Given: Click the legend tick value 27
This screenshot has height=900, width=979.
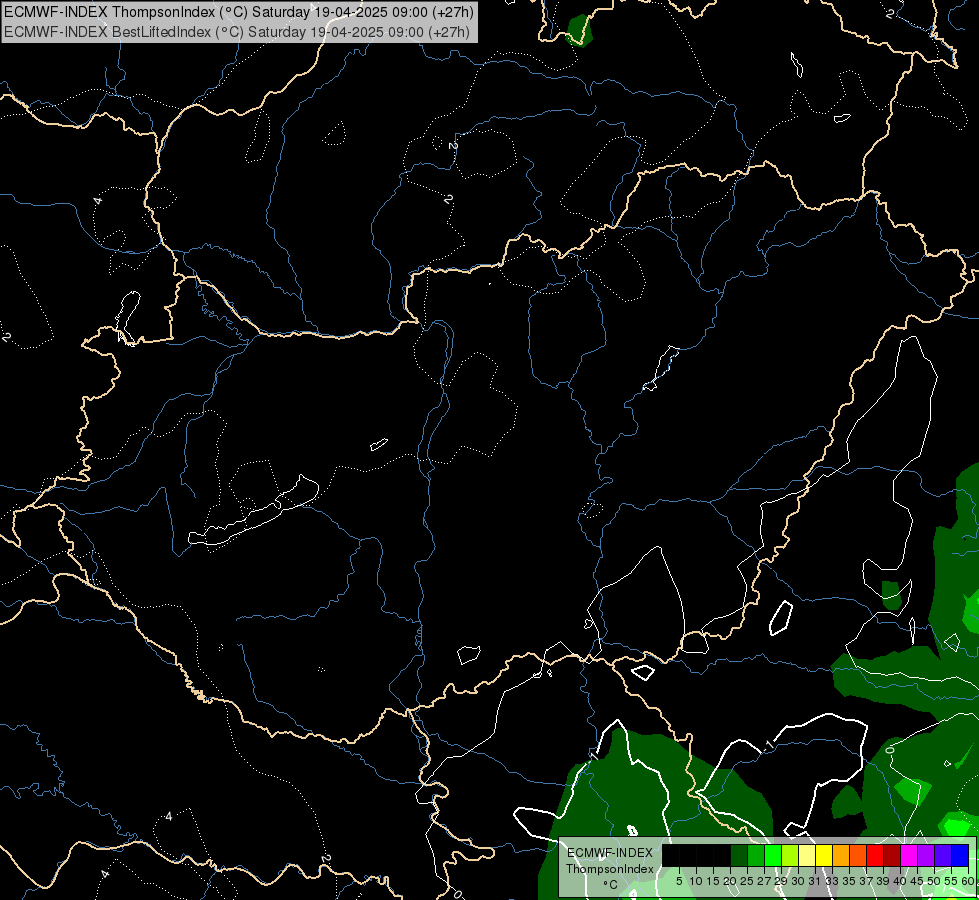Looking at the screenshot, I should coord(764,881).
